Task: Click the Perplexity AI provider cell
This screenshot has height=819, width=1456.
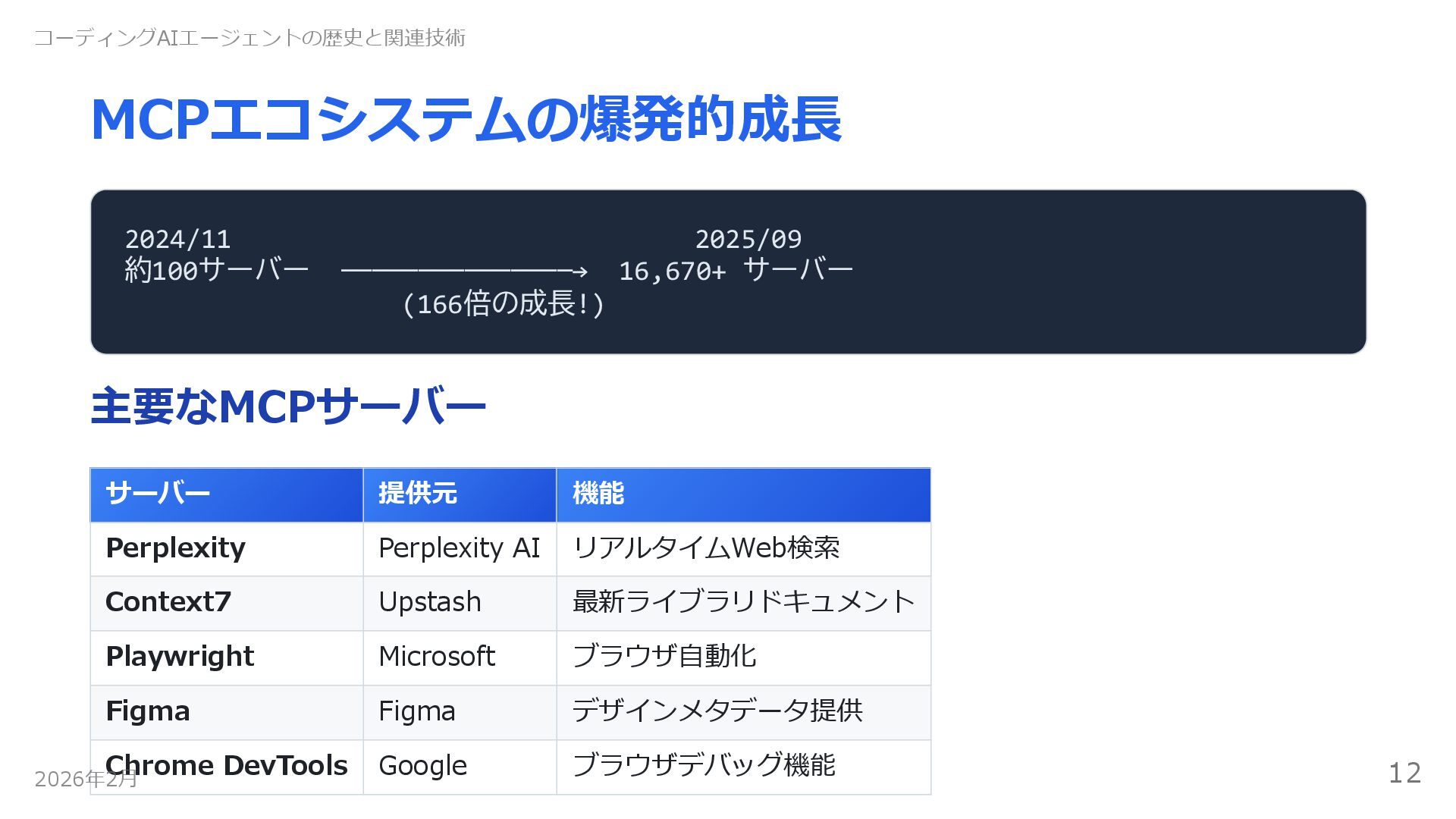Action: [x=459, y=548]
